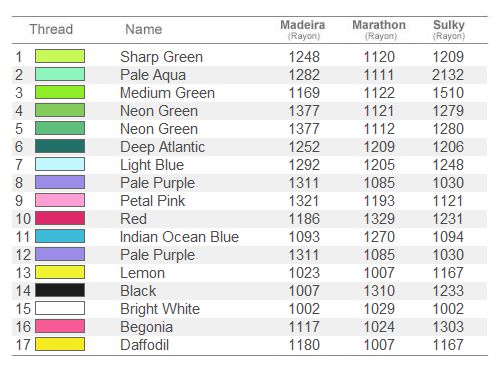Click the Deep Atlantic color swatch
The width and height of the screenshot is (500, 366).
pos(60,146)
